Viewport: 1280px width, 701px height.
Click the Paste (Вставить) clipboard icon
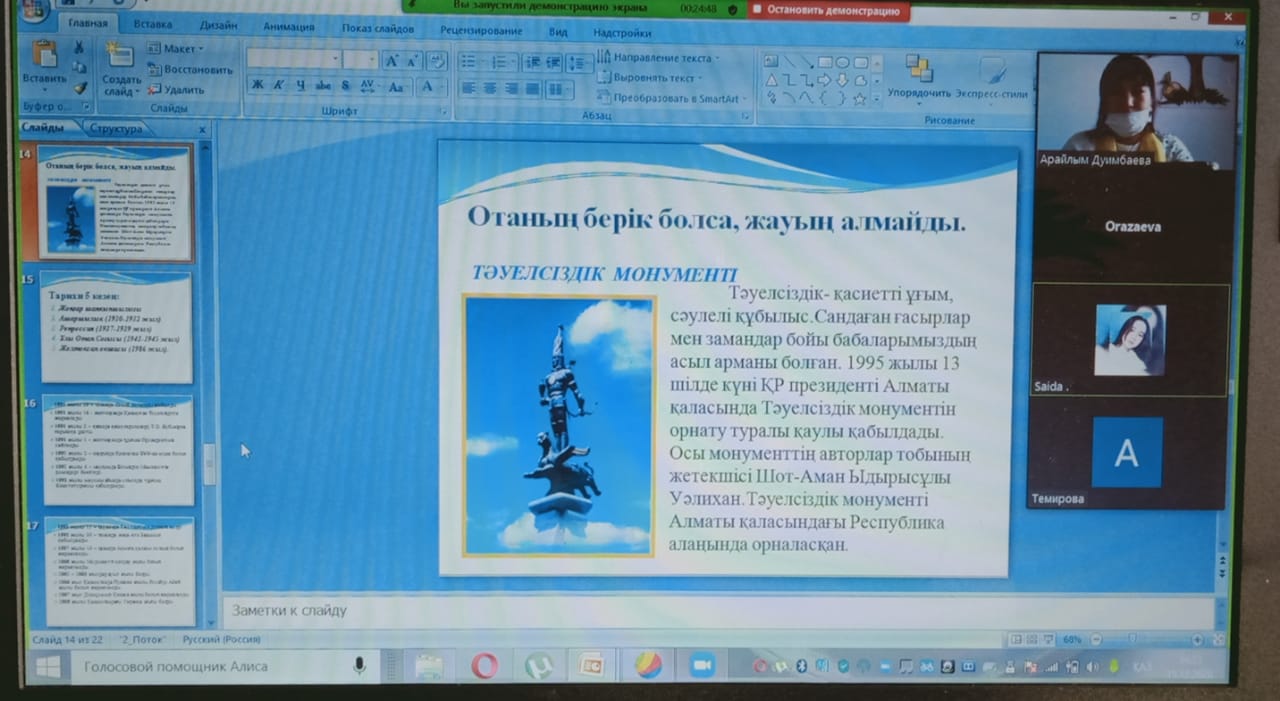44,62
